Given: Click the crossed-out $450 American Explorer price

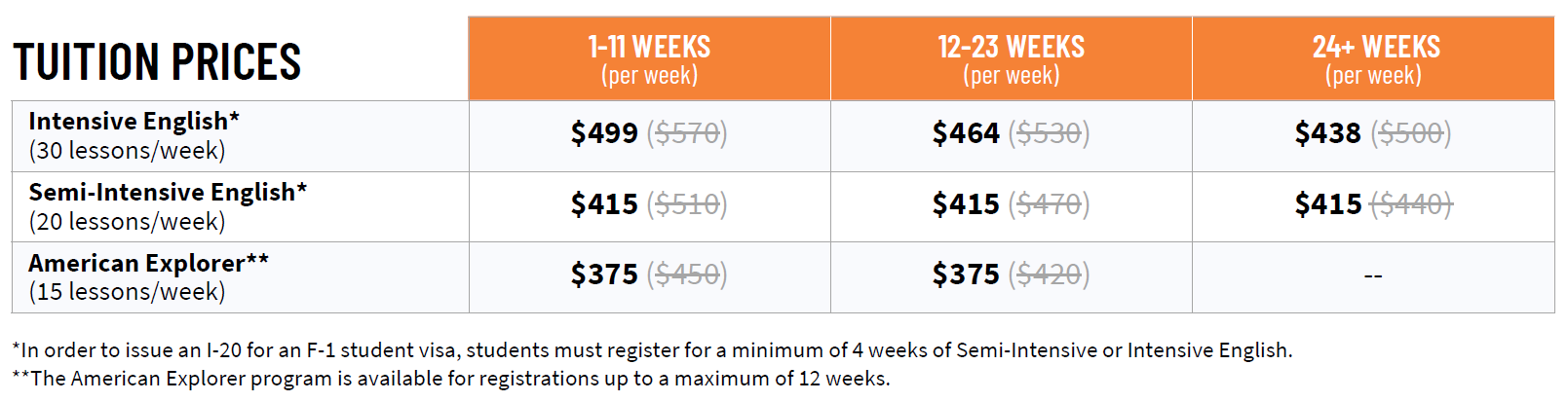Looking at the screenshot, I should click(x=687, y=275).
